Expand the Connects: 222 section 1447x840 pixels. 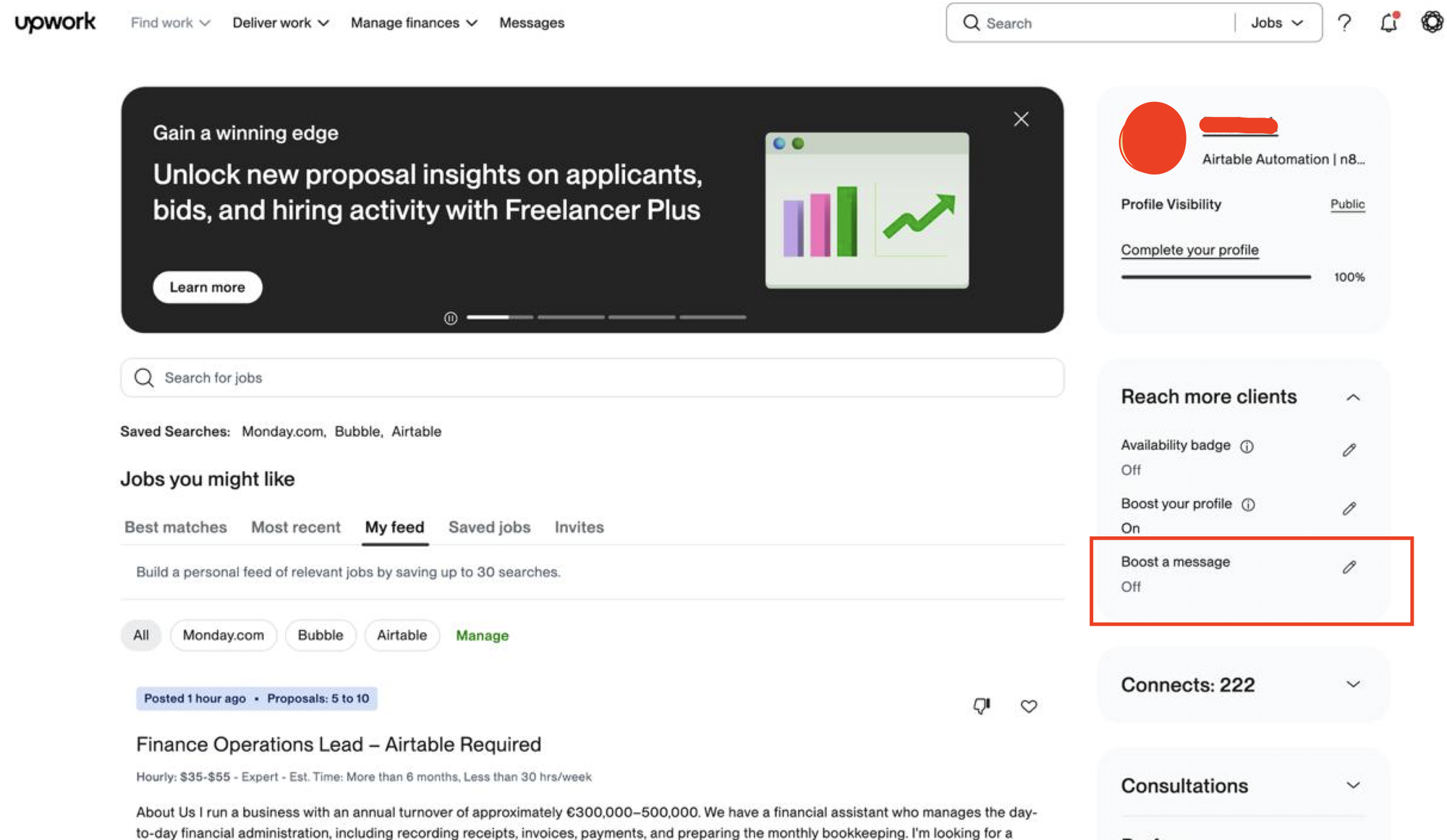click(x=1353, y=684)
